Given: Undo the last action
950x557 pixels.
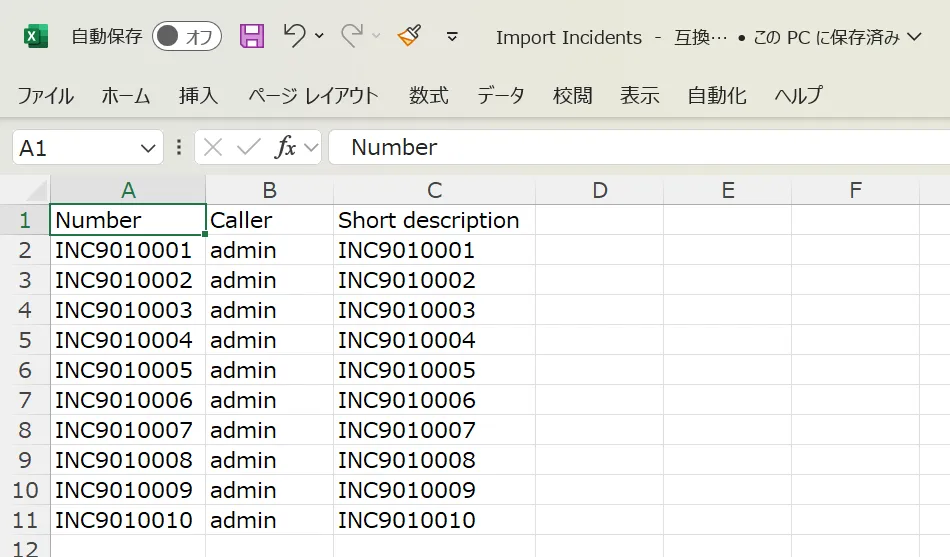Looking at the screenshot, I should pyautogui.click(x=294, y=36).
